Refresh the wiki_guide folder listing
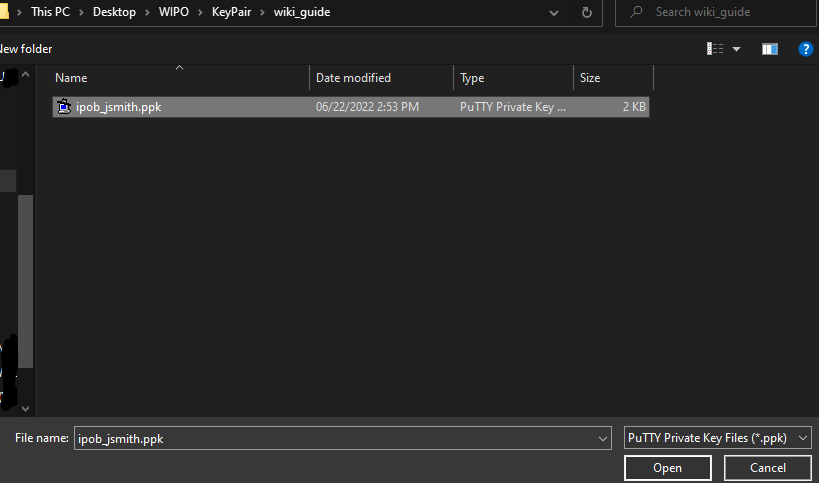Screen dimensions: 819x483 click(586, 12)
